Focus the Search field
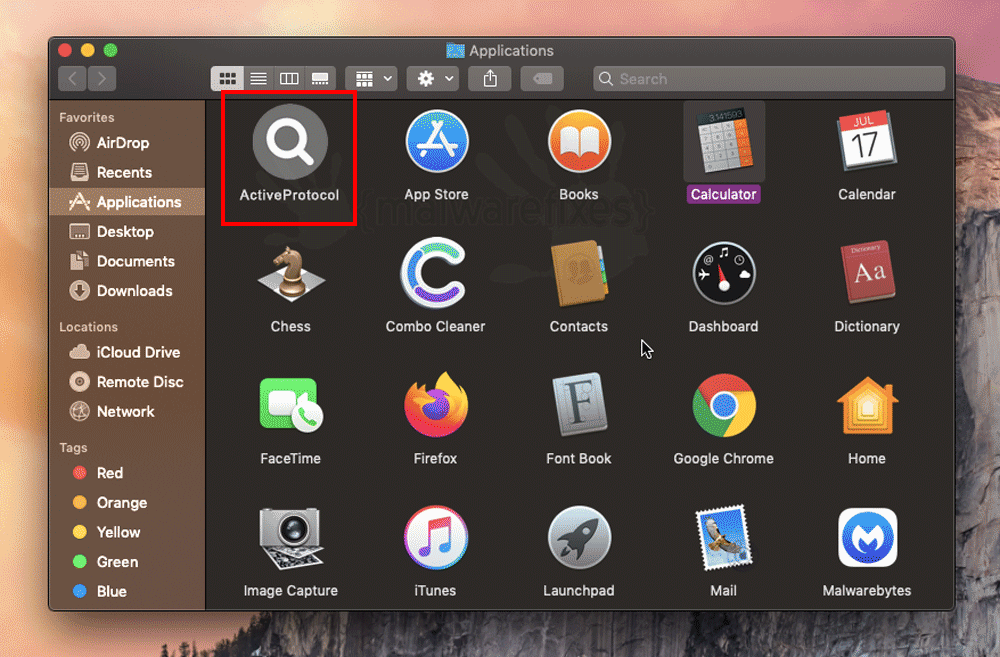The image size is (1000, 657). tap(769, 78)
